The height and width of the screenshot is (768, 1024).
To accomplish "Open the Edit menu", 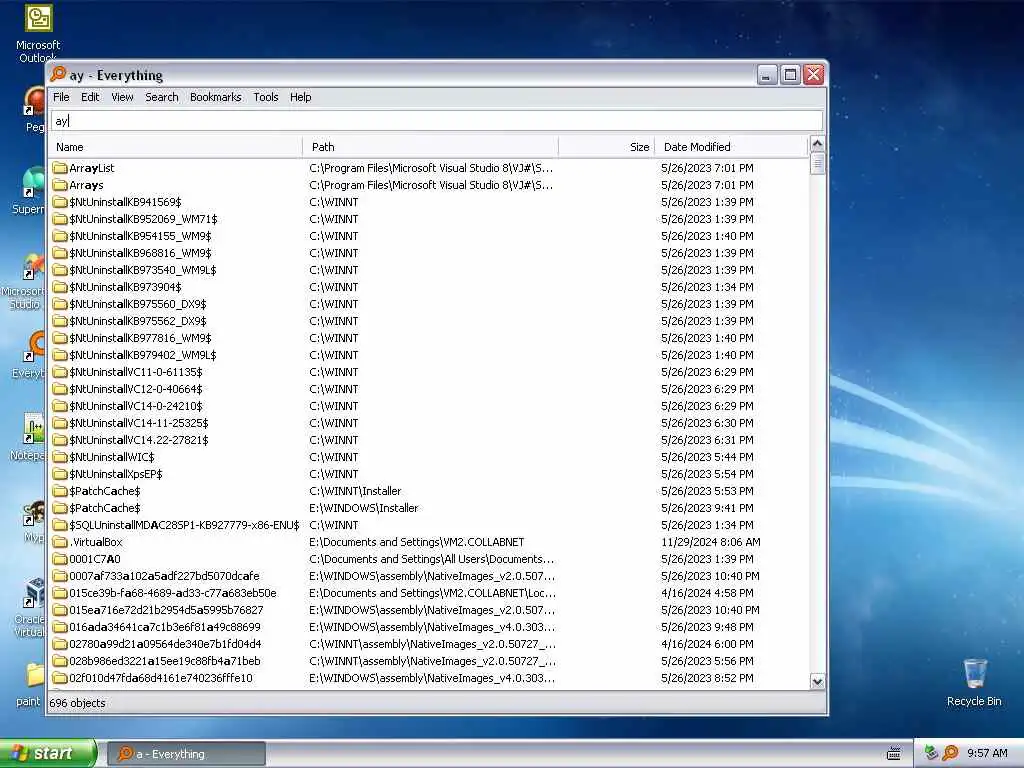I will click(90, 97).
